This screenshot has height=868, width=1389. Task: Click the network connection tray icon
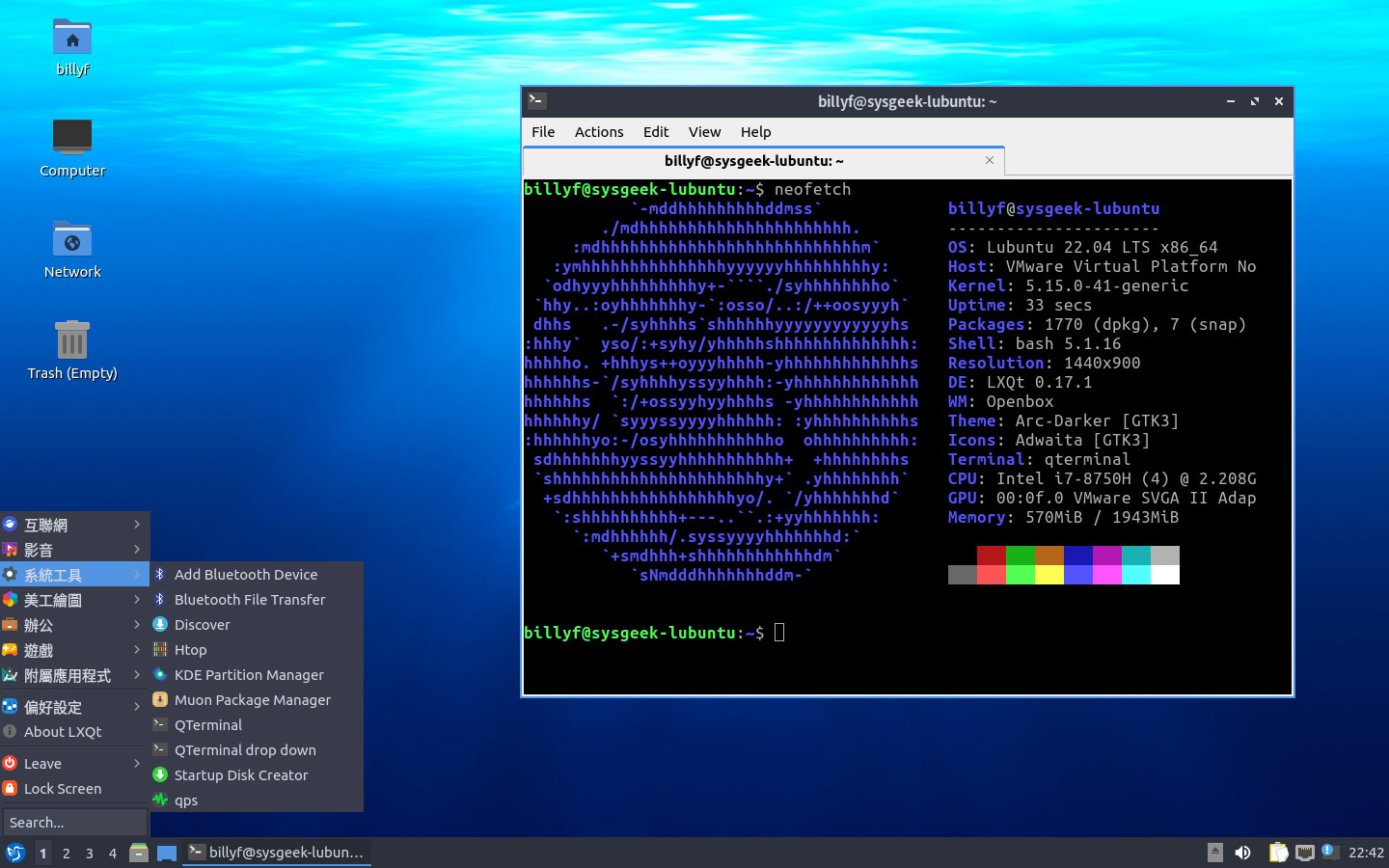point(1305,853)
